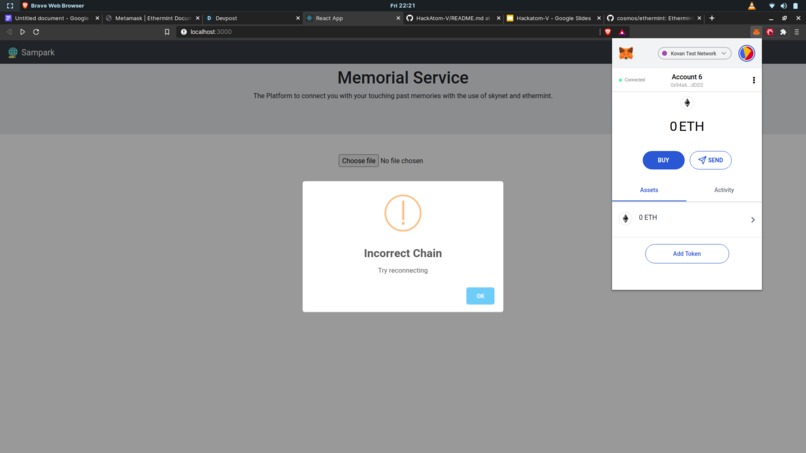
Task: Switch to the Assets tab
Action: (649, 190)
